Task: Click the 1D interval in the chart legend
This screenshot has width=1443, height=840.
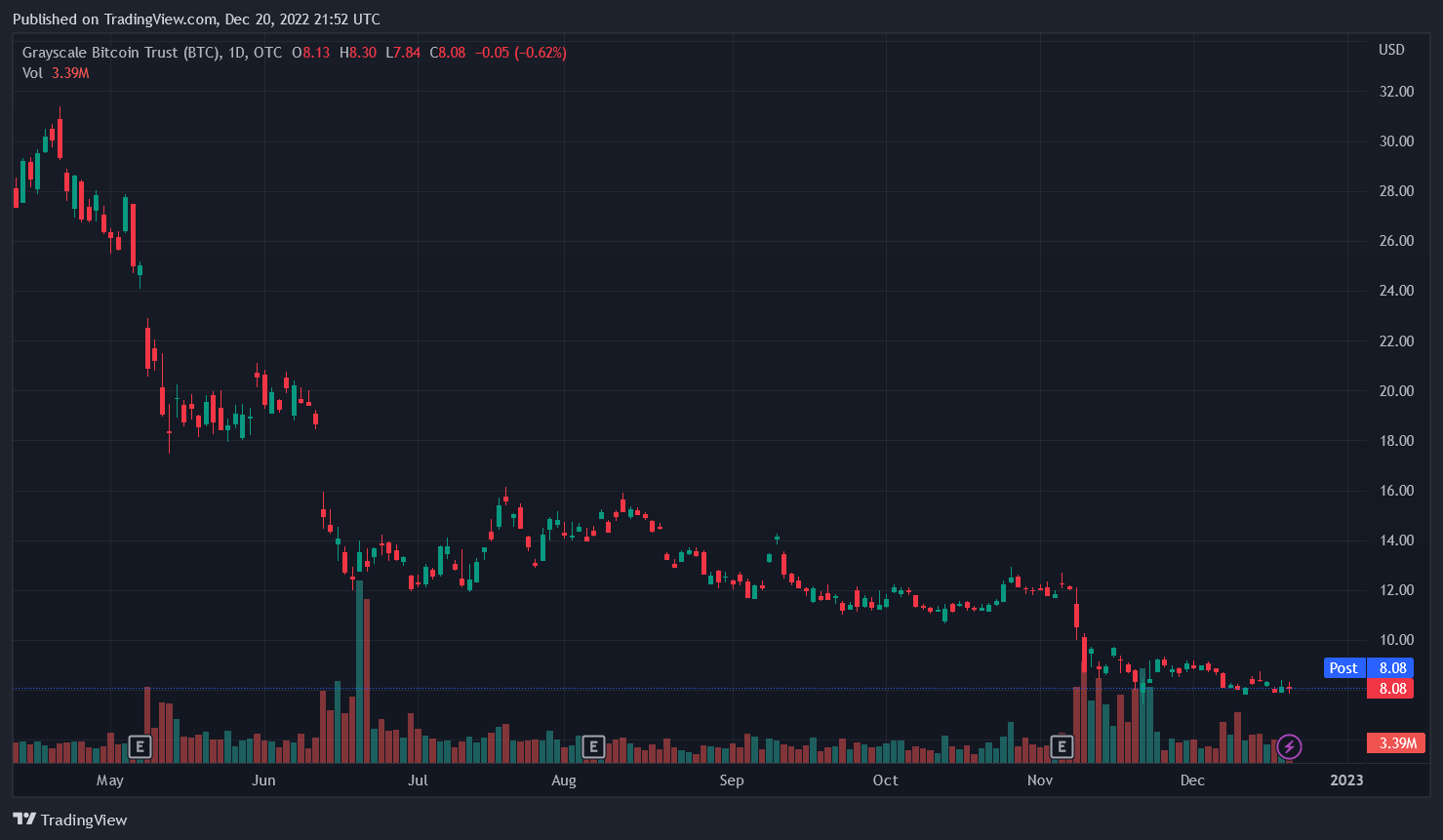Action: tap(236, 53)
